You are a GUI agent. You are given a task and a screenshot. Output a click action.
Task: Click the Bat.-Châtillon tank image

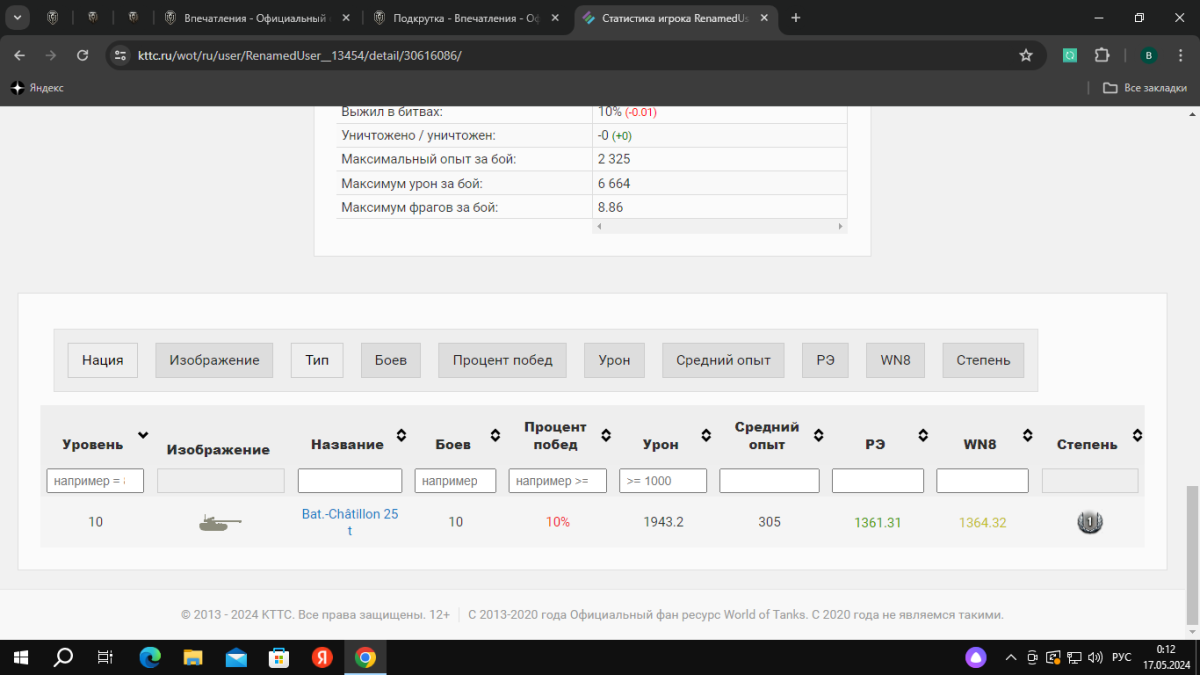[x=220, y=522]
